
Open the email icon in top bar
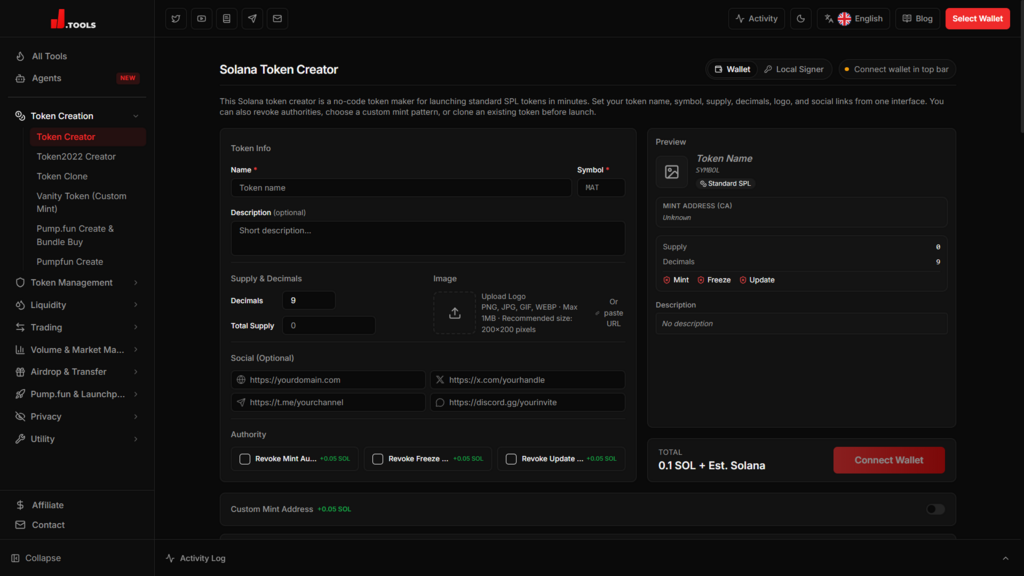(278, 18)
